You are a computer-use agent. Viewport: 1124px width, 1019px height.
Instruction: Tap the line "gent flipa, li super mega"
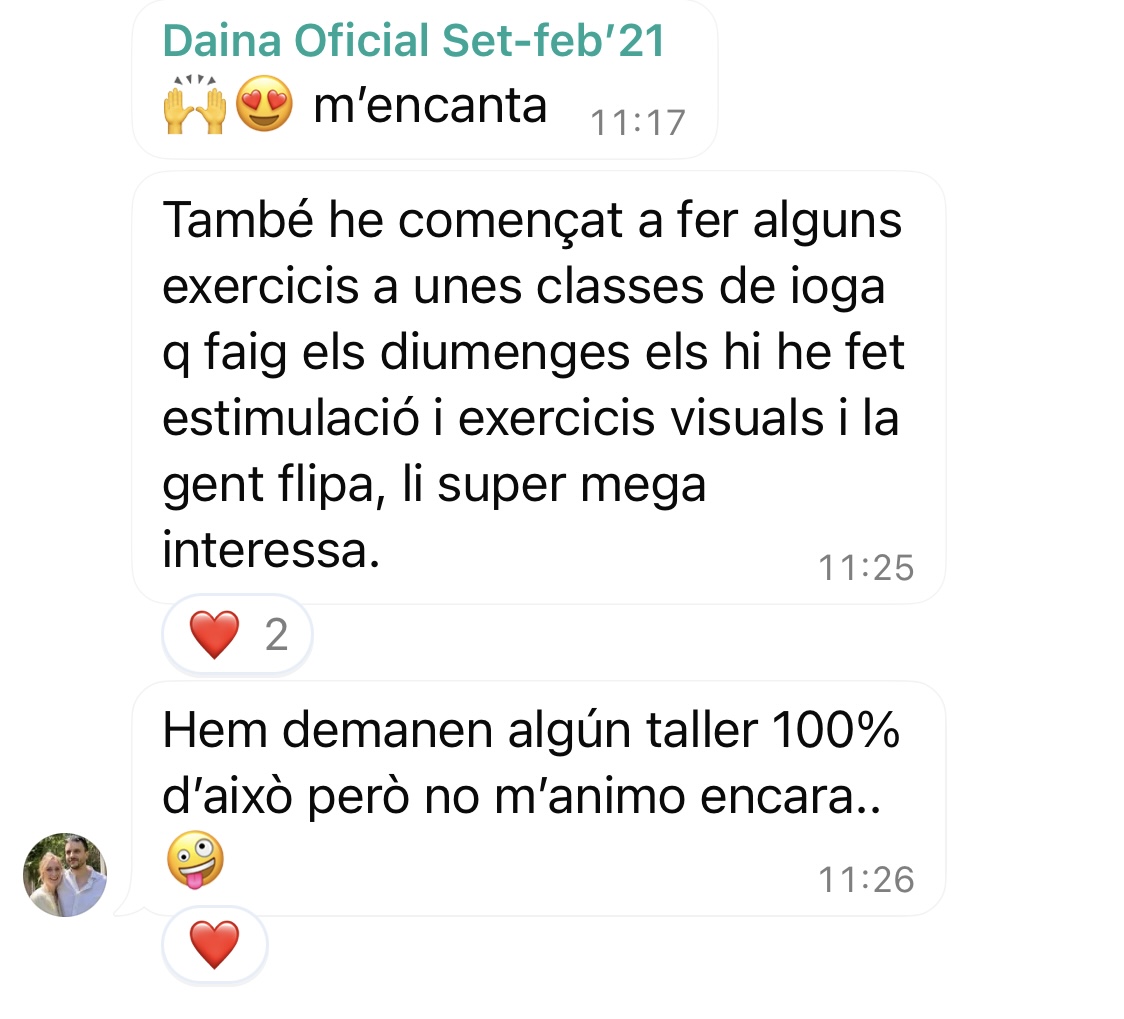coord(434,486)
